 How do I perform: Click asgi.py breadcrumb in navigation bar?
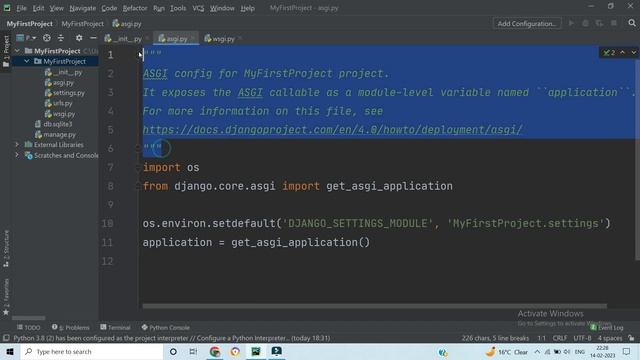pos(127,24)
